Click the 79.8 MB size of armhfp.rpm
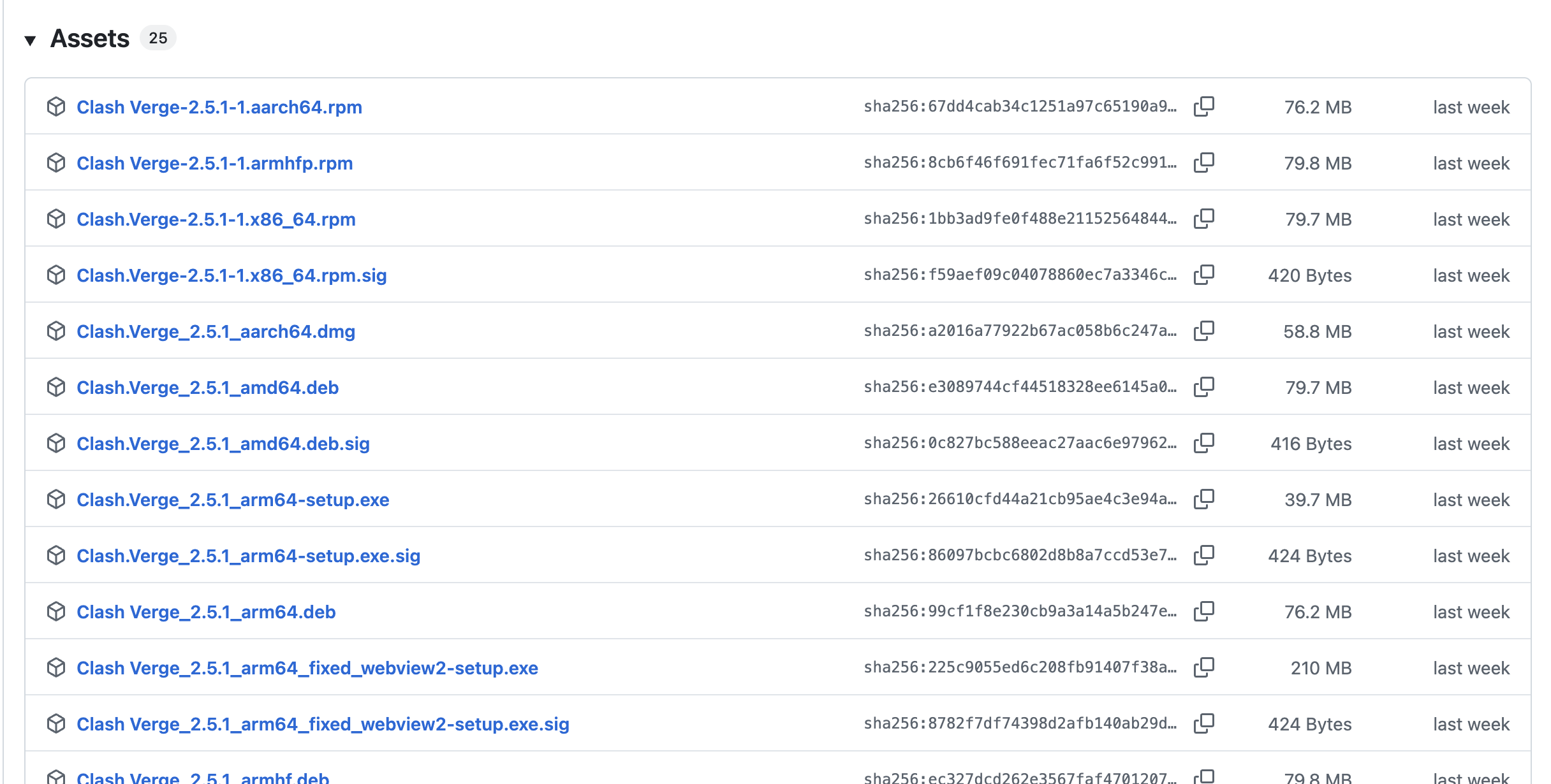The image size is (1551, 784). [x=1318, y=163]
